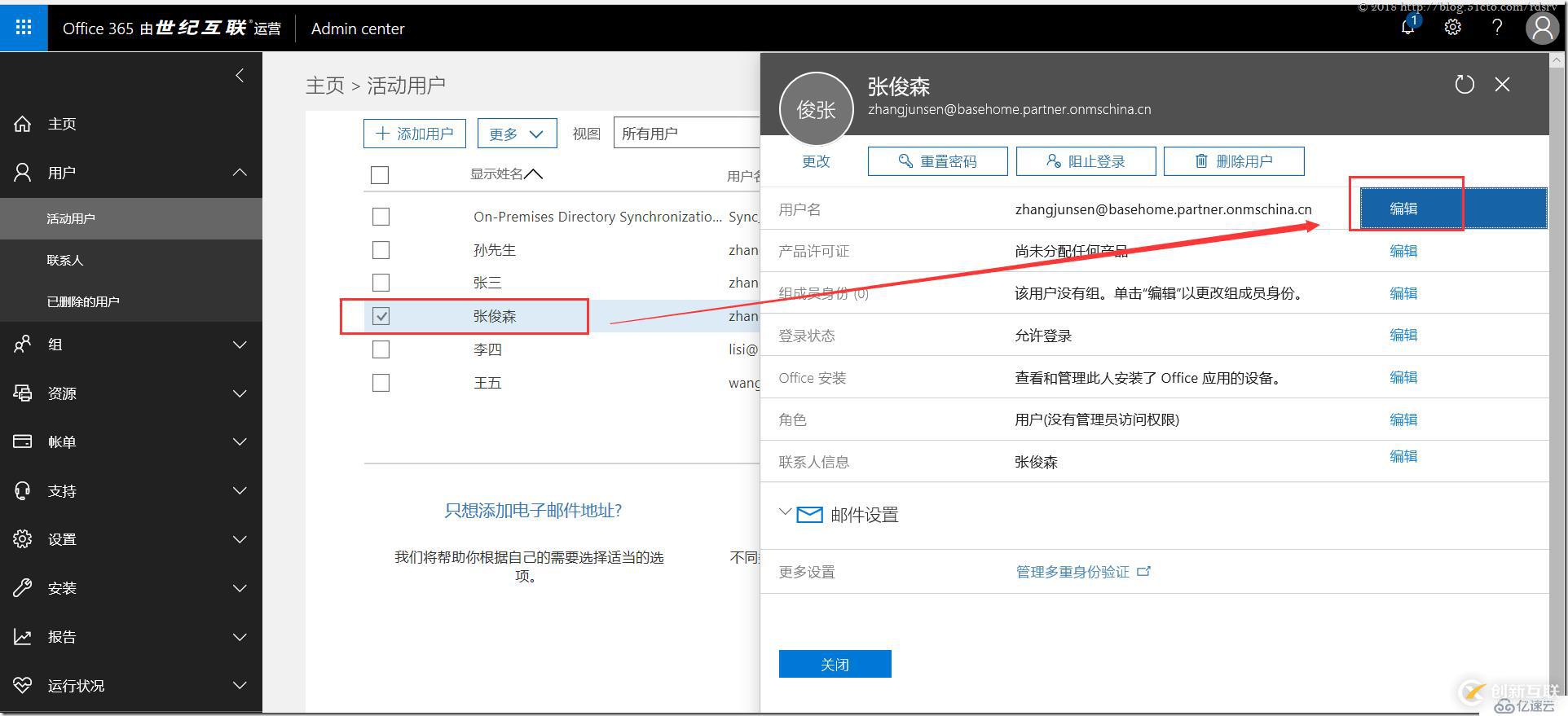The width and height of the screenshot is (1568, 716).
Task: Click 只想添加电子邮件地址? link
Action: point(533,511)
